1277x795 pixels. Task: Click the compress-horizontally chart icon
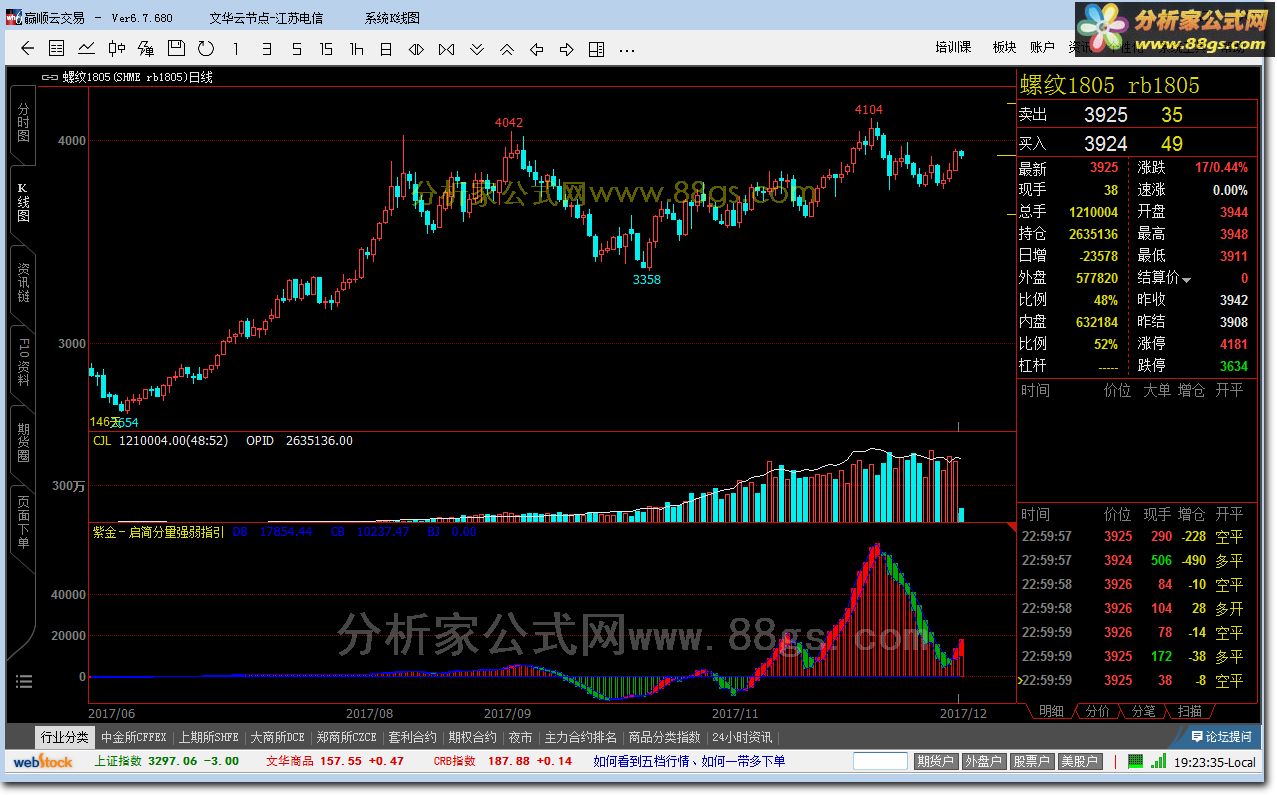point(446,48)
